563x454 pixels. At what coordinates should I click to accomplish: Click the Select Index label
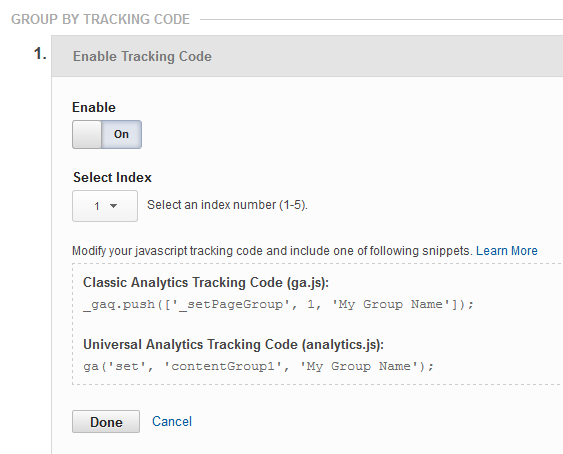[x=112, y=177]
